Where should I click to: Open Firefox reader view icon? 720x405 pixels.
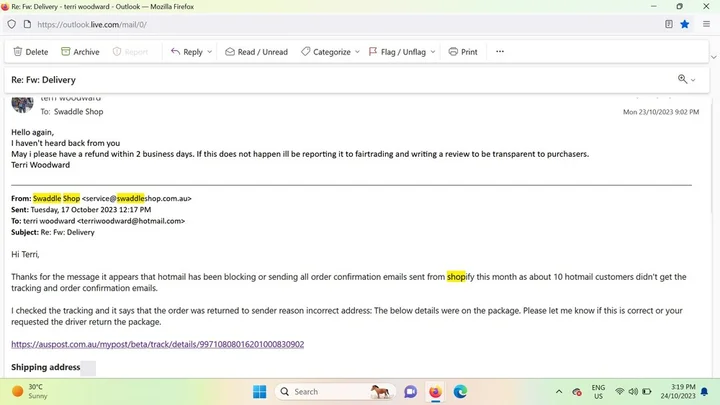(669, 24)
